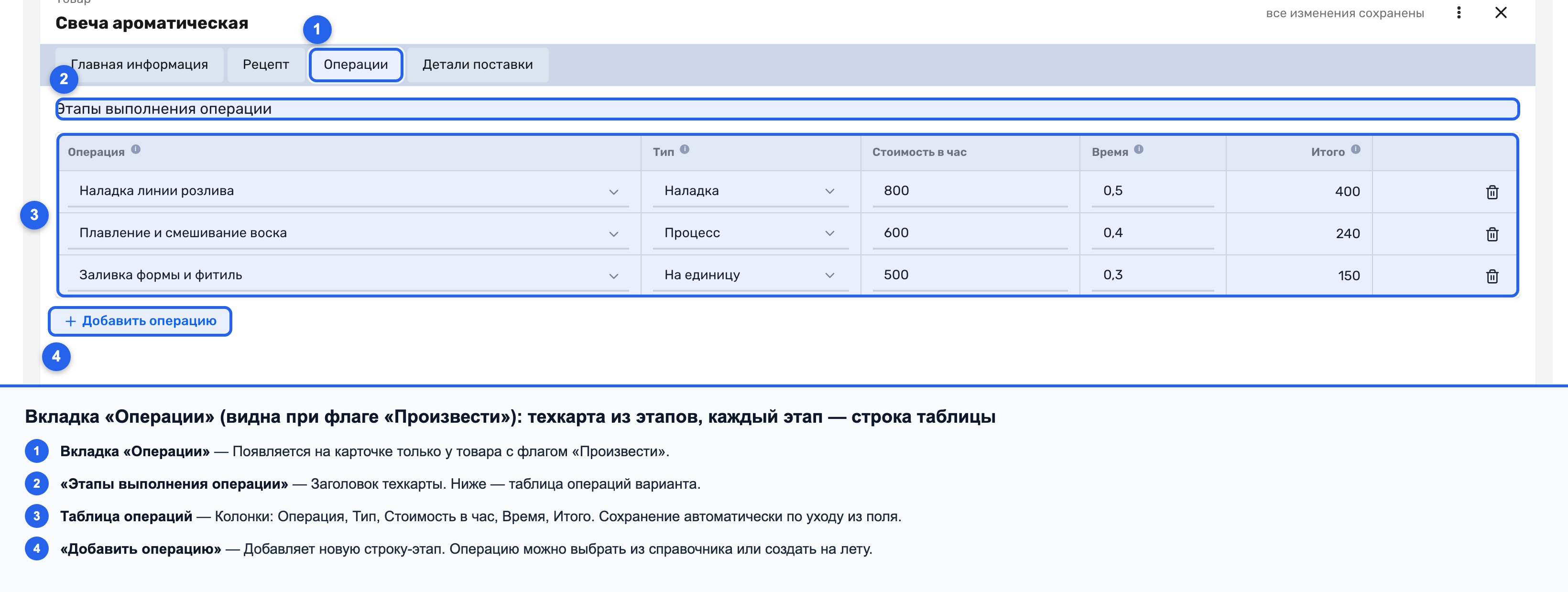Viewport: 1568px width, 592px height.
Task: Switch to Главная информация tab
Action: [140, 65]
